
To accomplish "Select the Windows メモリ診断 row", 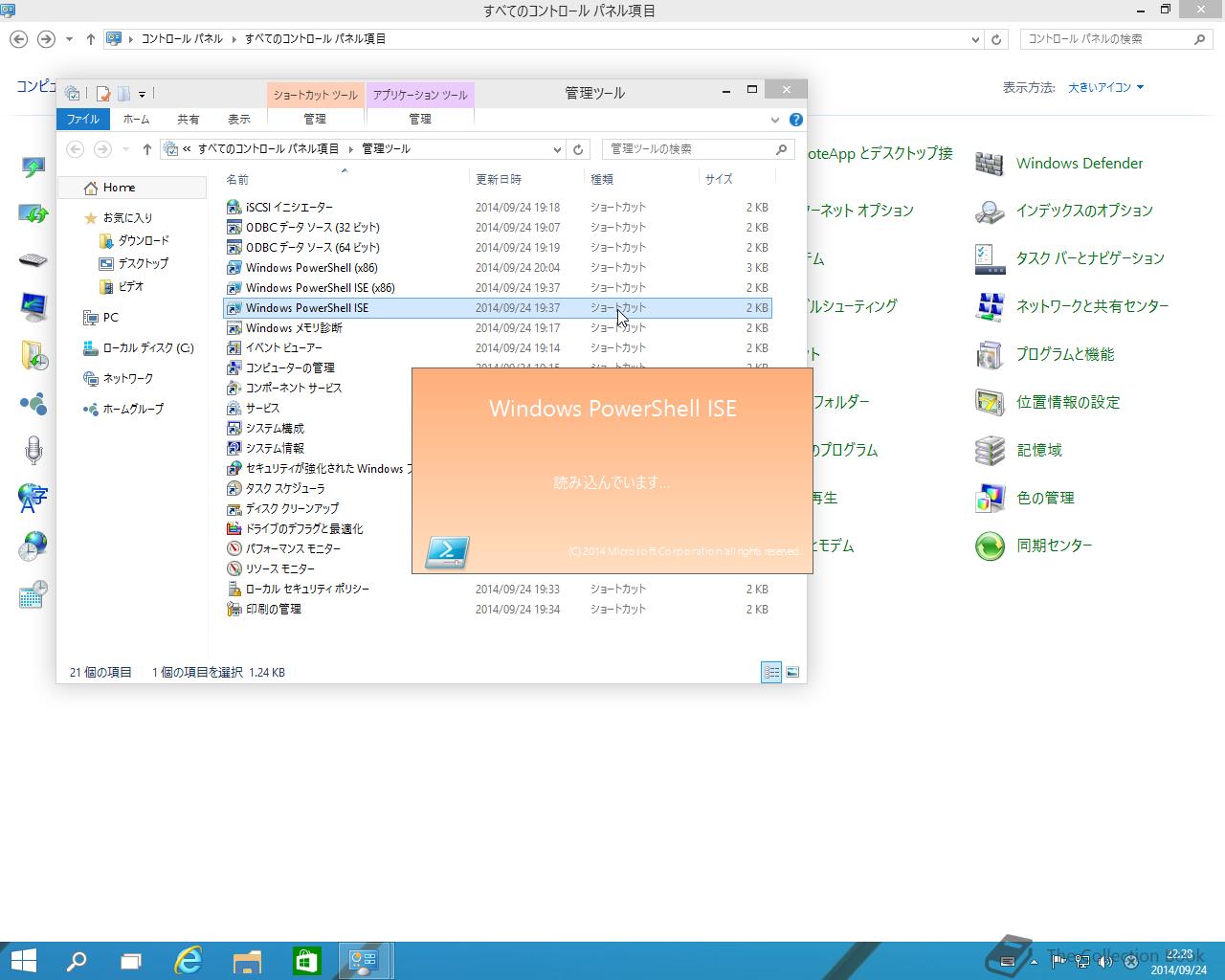I will pos(498,328).
